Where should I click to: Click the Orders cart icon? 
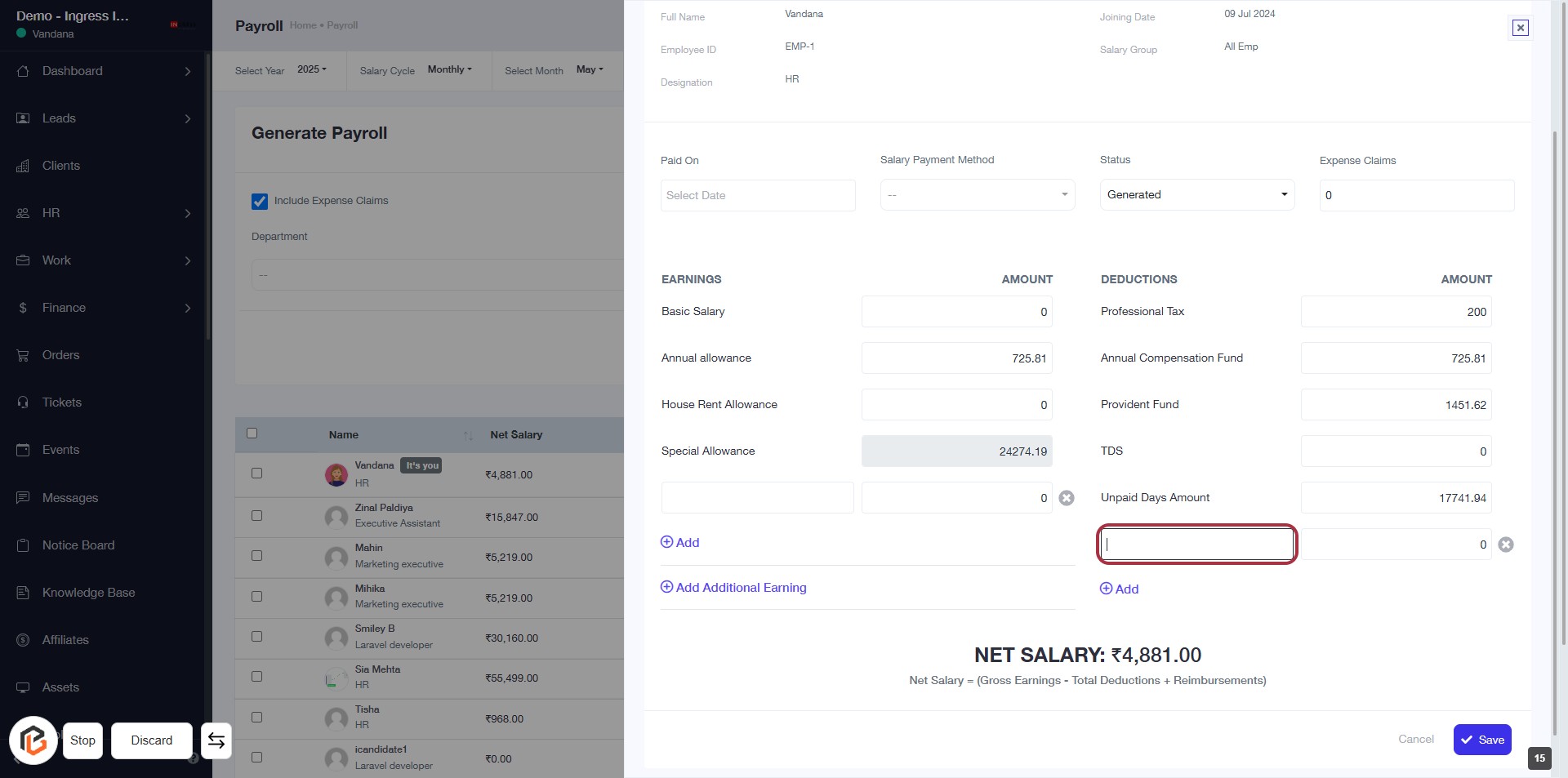point(23,355)
